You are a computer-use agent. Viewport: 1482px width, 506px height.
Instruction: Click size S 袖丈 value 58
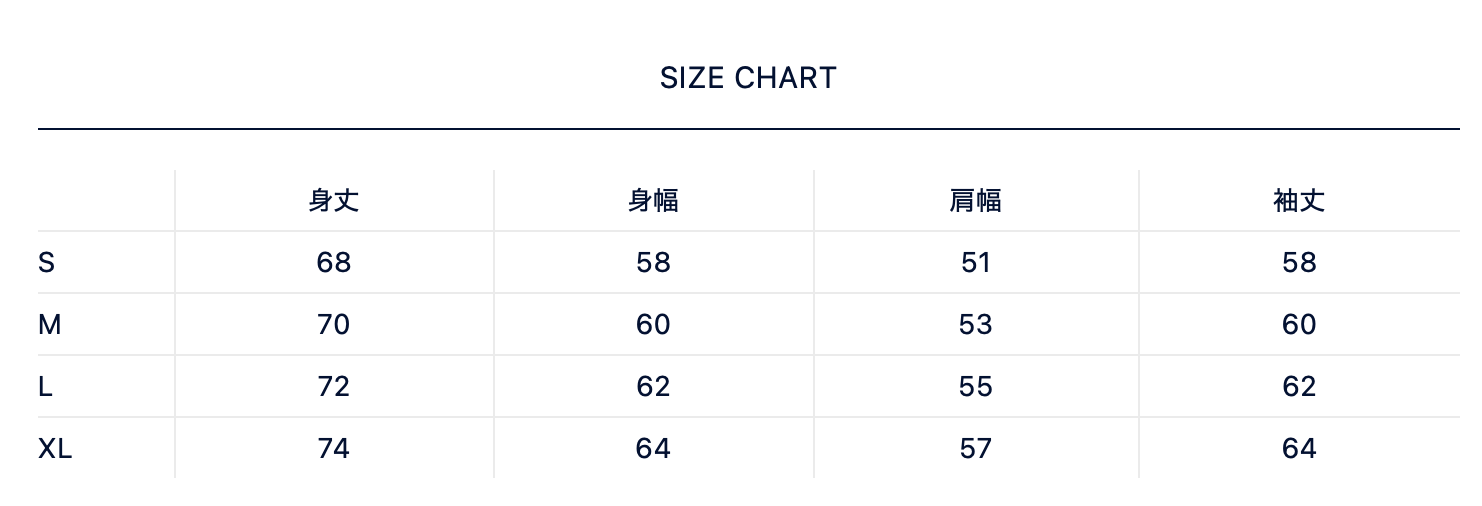click(x=1299, y=263)
